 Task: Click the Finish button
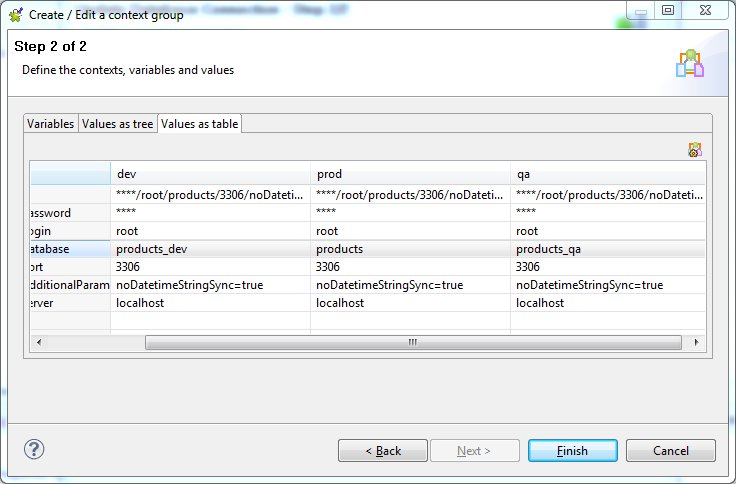(573, 451)
